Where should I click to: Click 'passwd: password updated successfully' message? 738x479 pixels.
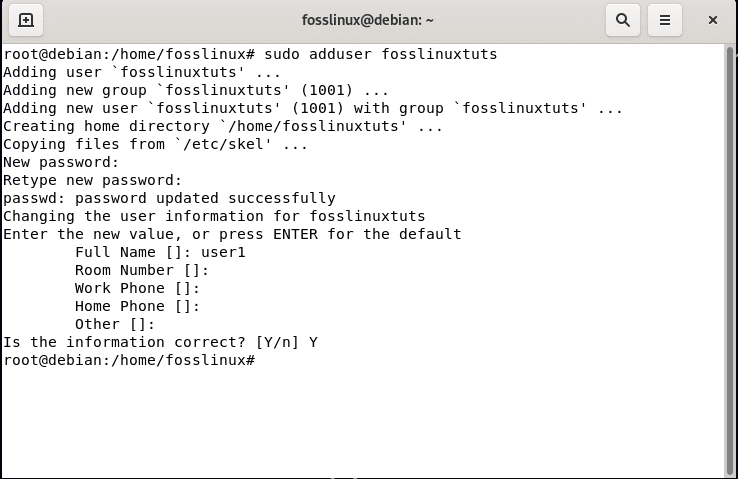[170, 198]
